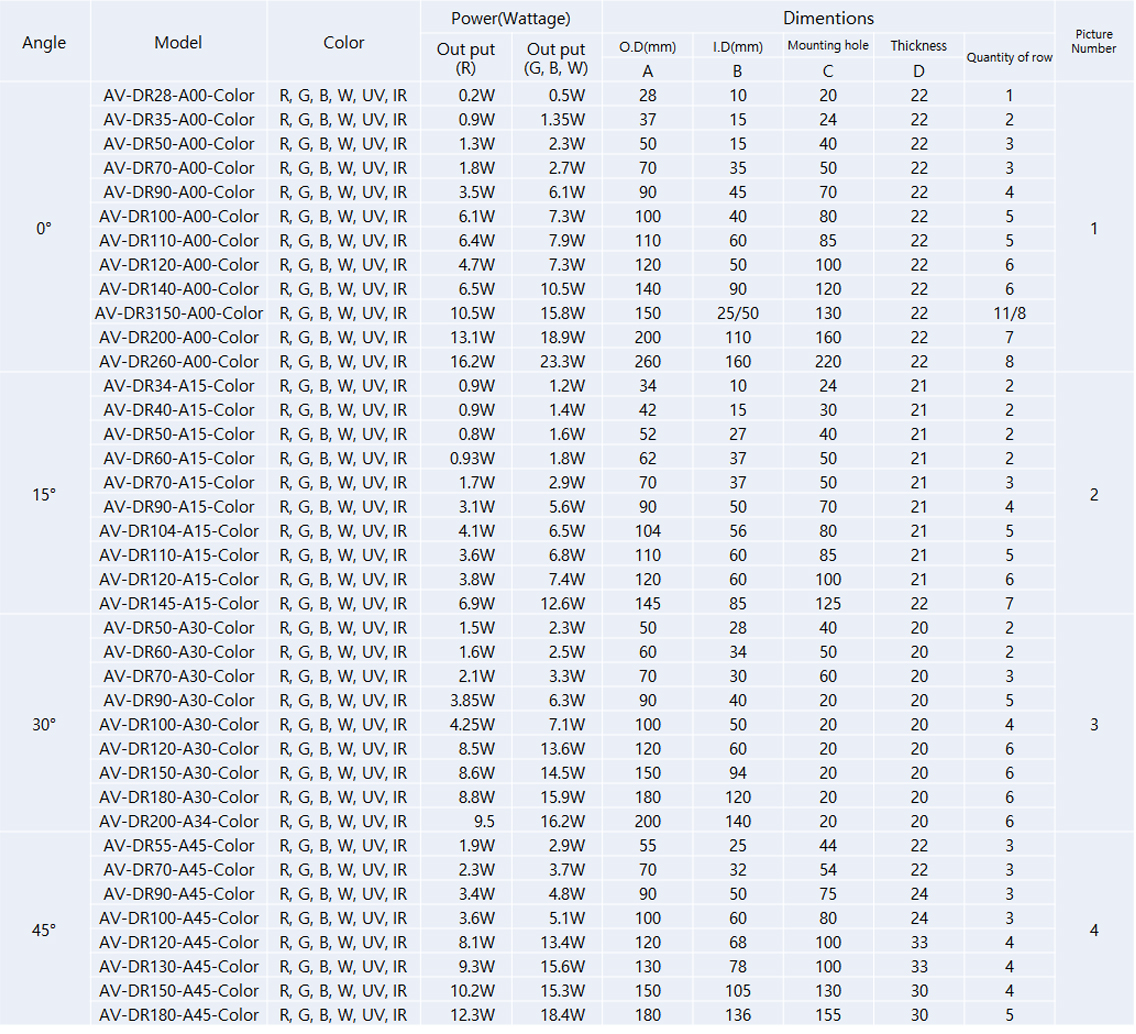Image resolution: width=1136 pixels, height=1034 pixels.
Task: Select the AV-DR180-A45-Color model cell
Action: [x=178, y=1015]
